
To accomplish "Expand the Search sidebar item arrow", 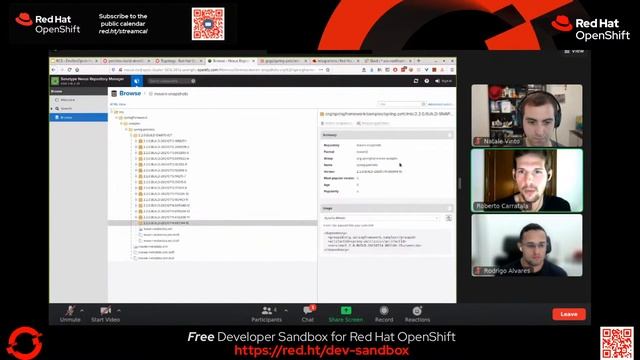I will click(x=52, y=109).
